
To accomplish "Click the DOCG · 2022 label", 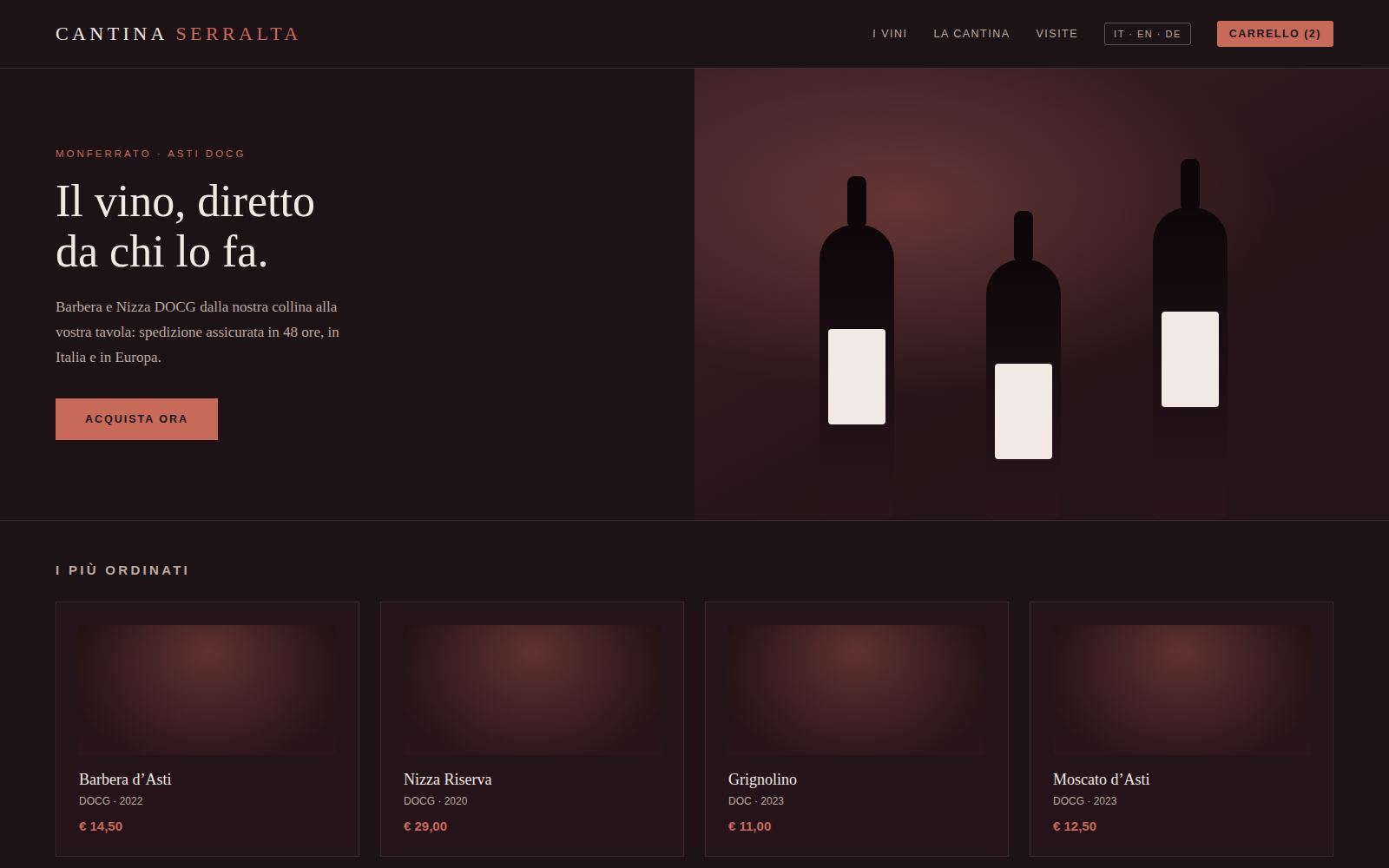I will pos(111,801).
